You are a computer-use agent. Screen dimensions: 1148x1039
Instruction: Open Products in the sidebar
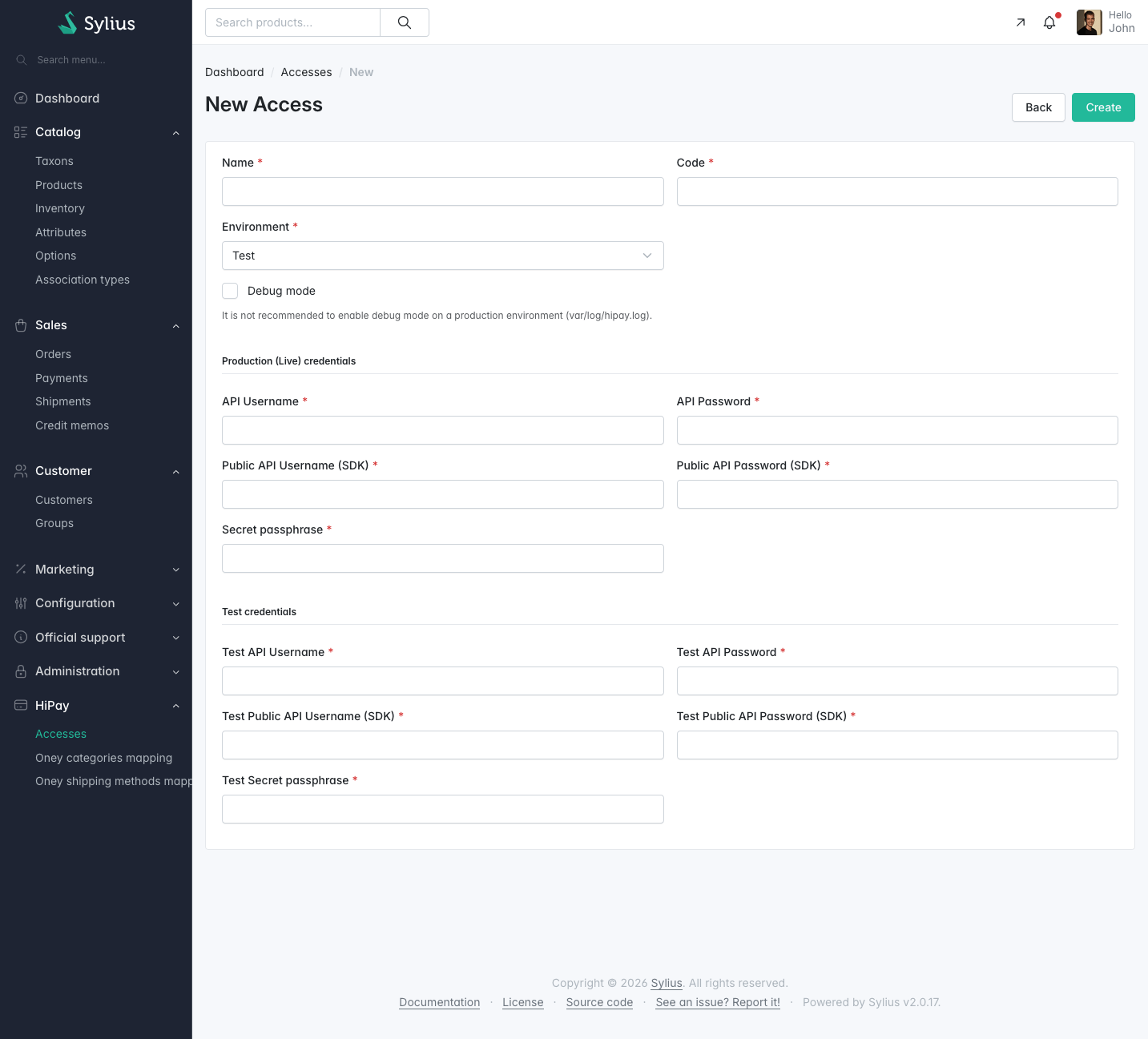pos(58,185)
